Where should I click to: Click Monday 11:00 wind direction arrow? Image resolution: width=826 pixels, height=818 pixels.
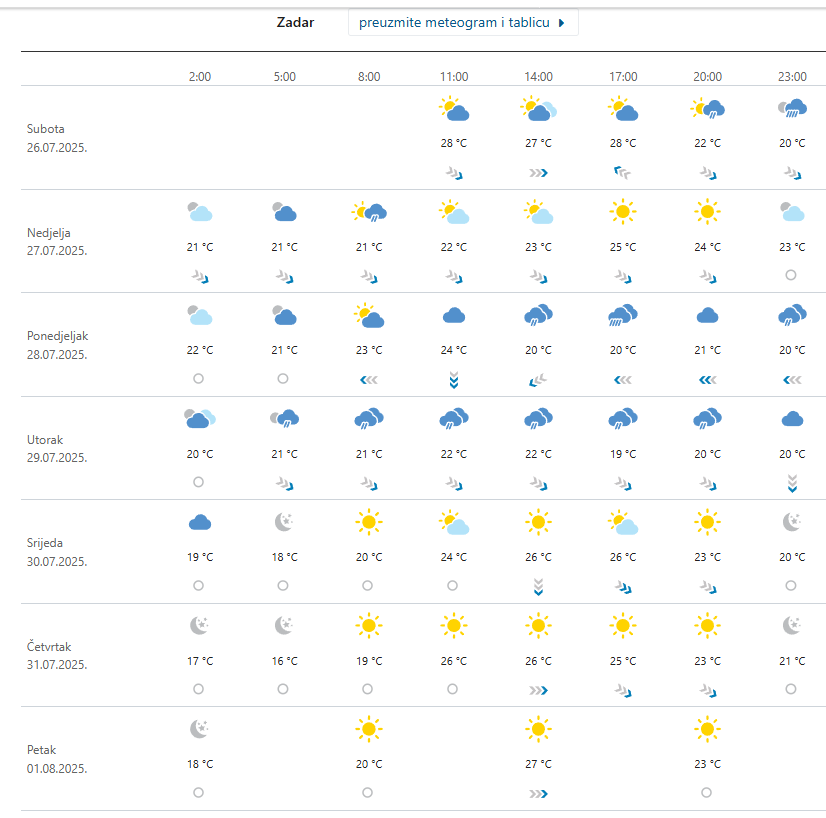(454, 379)
